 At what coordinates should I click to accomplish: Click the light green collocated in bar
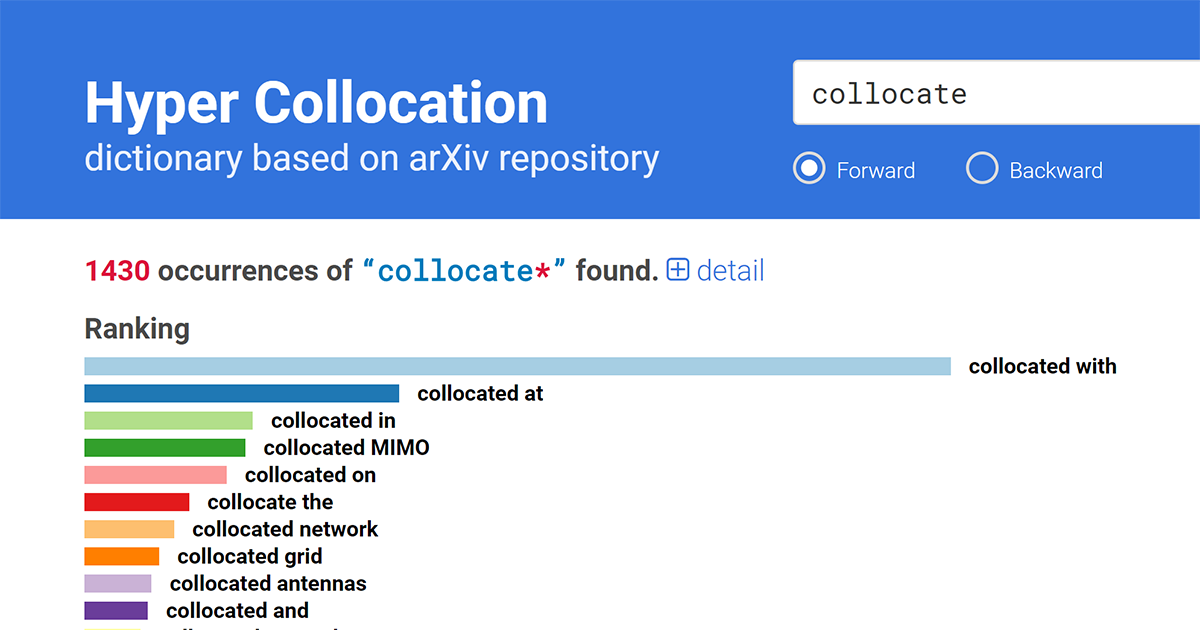168,420
